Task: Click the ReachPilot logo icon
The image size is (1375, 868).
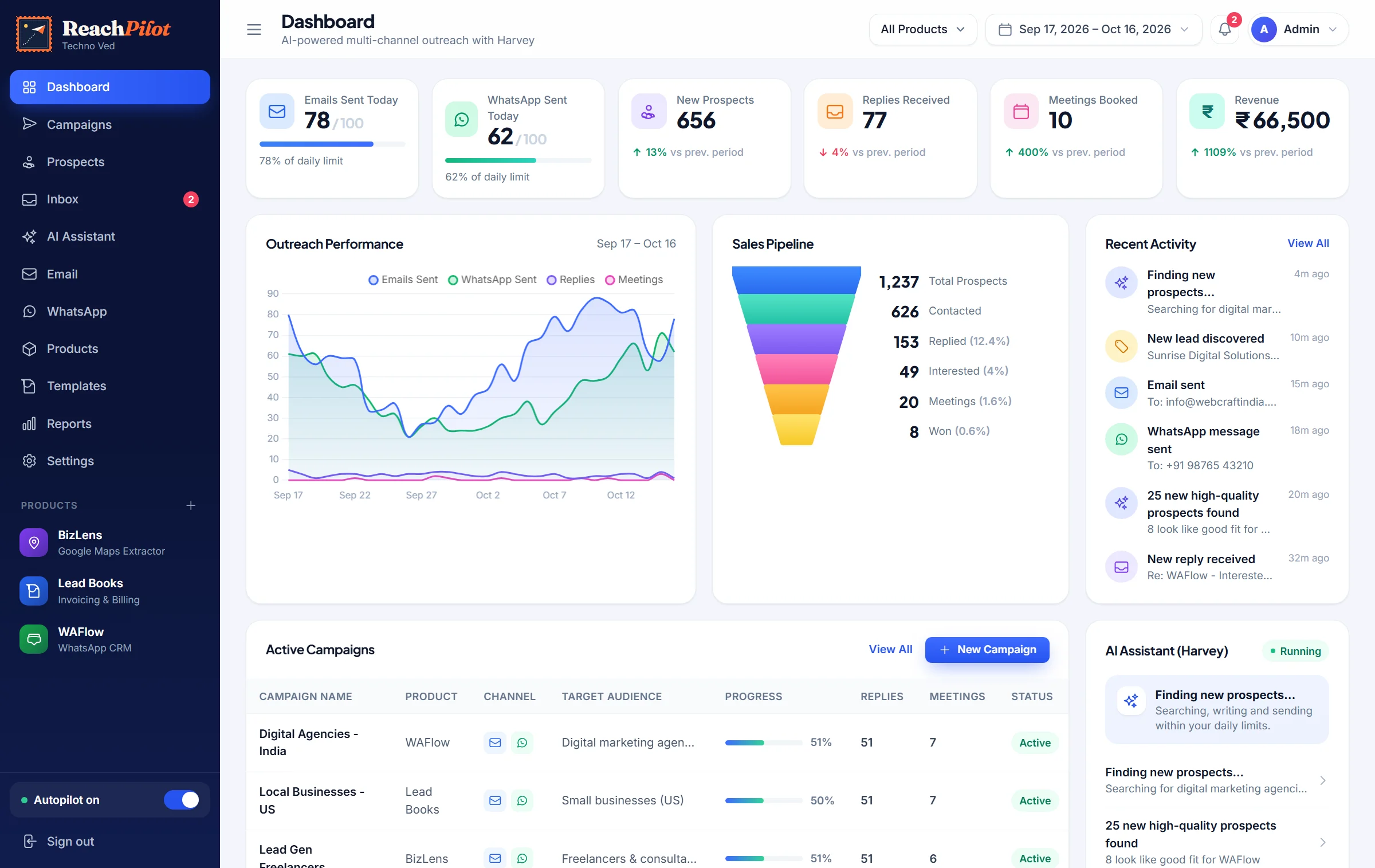Action: click(x=34, y=34)
